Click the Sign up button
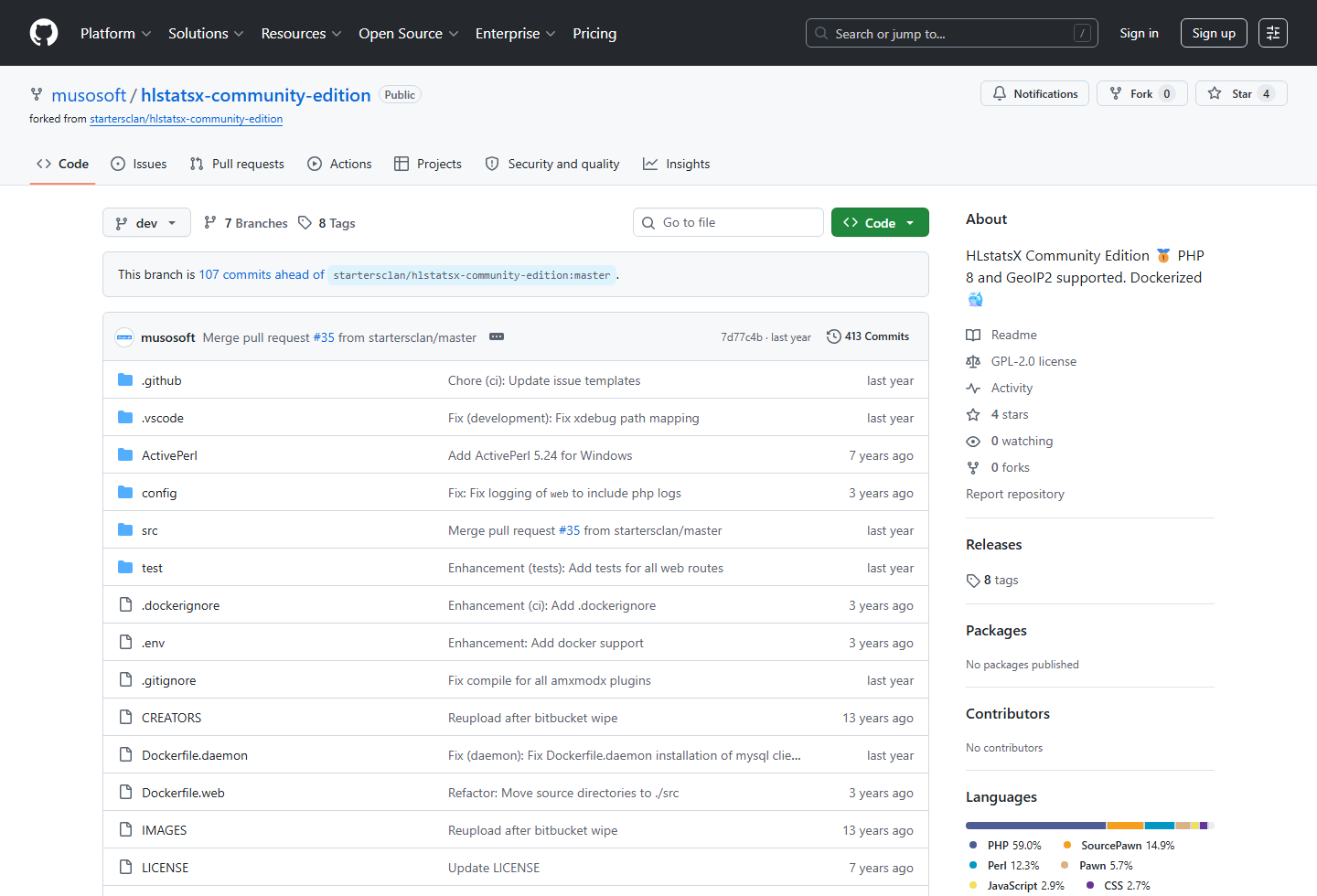1317x896 pixels. click(1214, 33)
